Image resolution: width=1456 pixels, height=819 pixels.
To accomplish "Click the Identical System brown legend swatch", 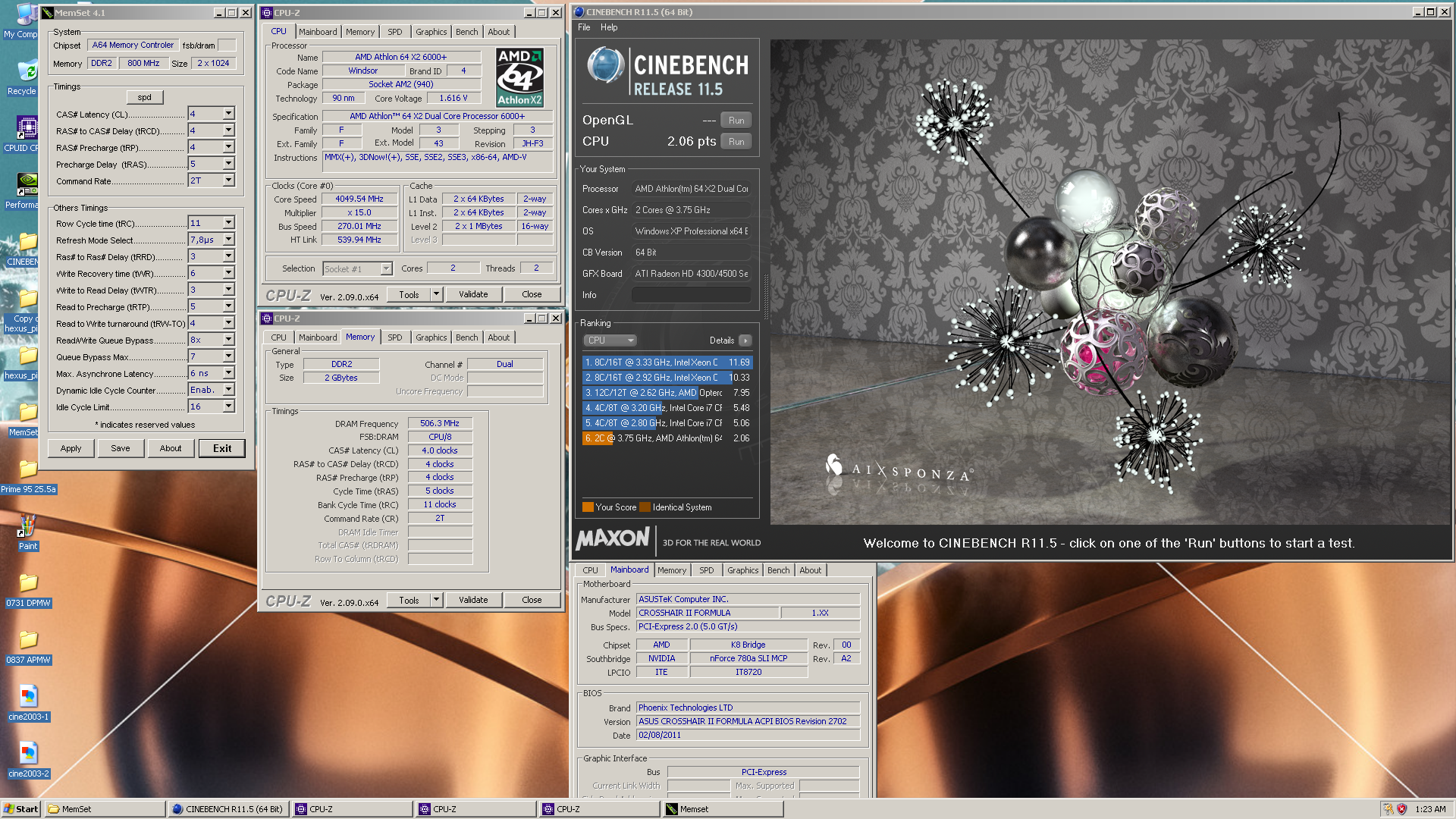I will click(x=645, y=507).
